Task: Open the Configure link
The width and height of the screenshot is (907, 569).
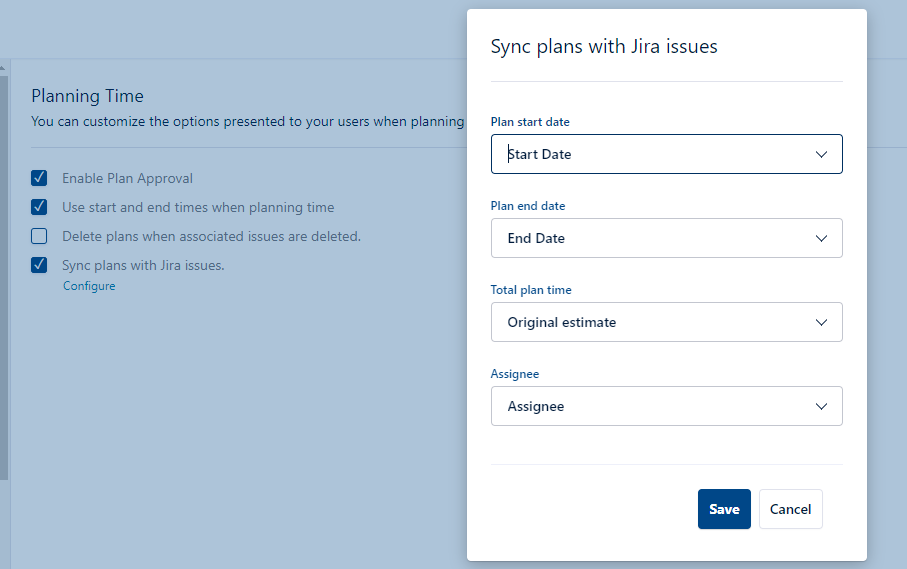Action: point(89,286)
